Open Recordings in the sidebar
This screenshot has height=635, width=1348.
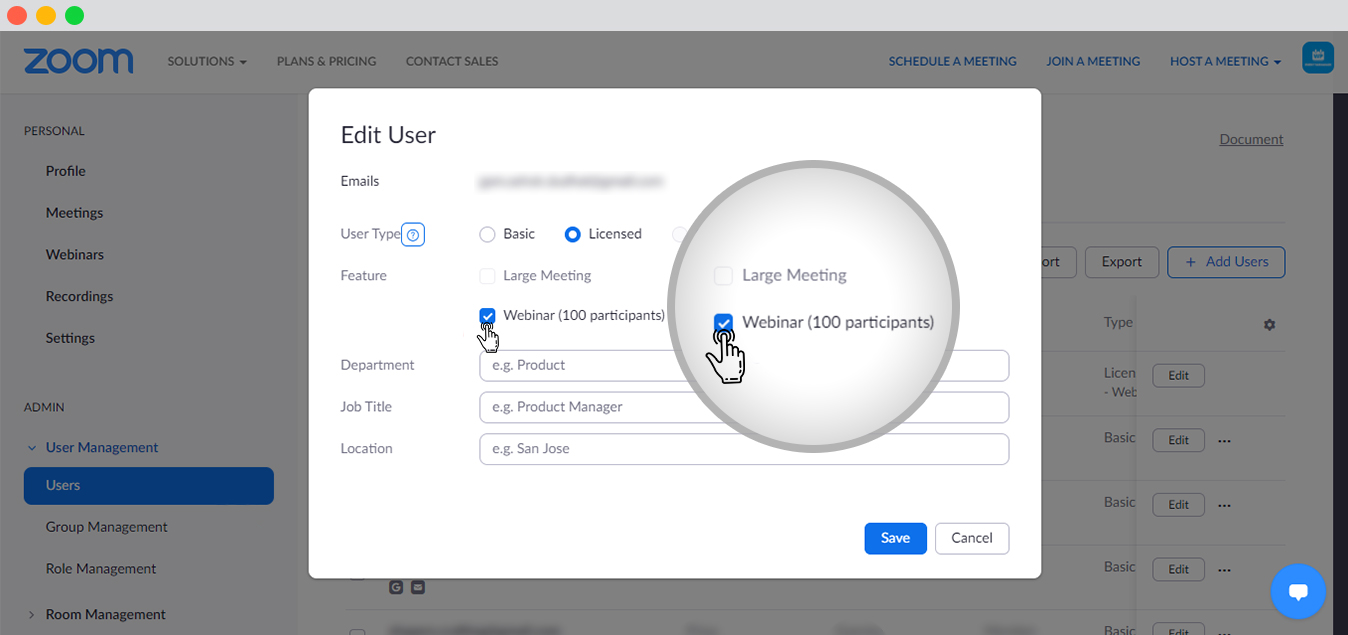(80, 296)
